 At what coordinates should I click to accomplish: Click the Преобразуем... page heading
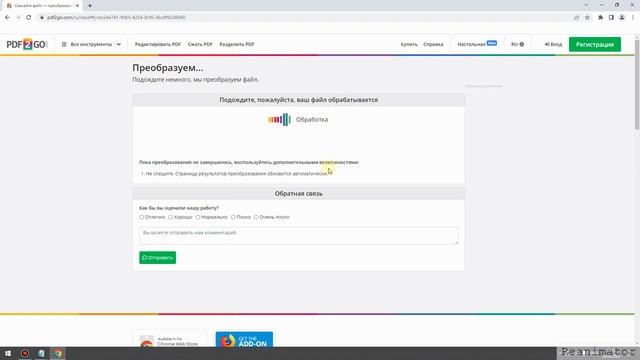tap(168, 68)
